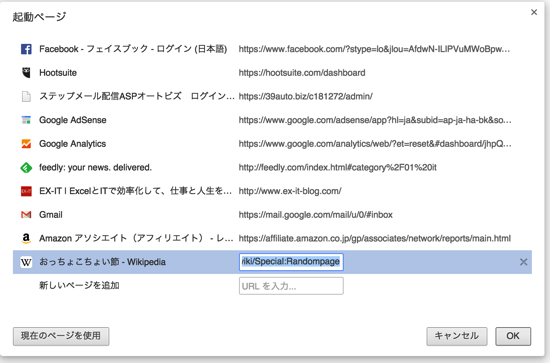
Task: Click the Hootsuite owl favicon
Action: (x=26, y=73)
